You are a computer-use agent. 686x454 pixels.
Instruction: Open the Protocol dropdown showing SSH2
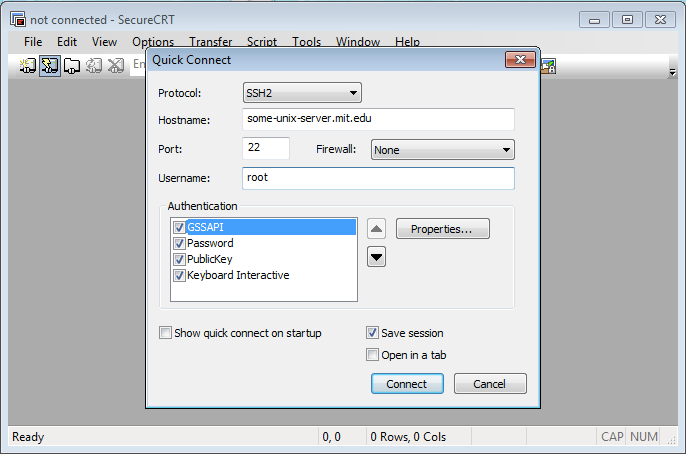point(302,93)
